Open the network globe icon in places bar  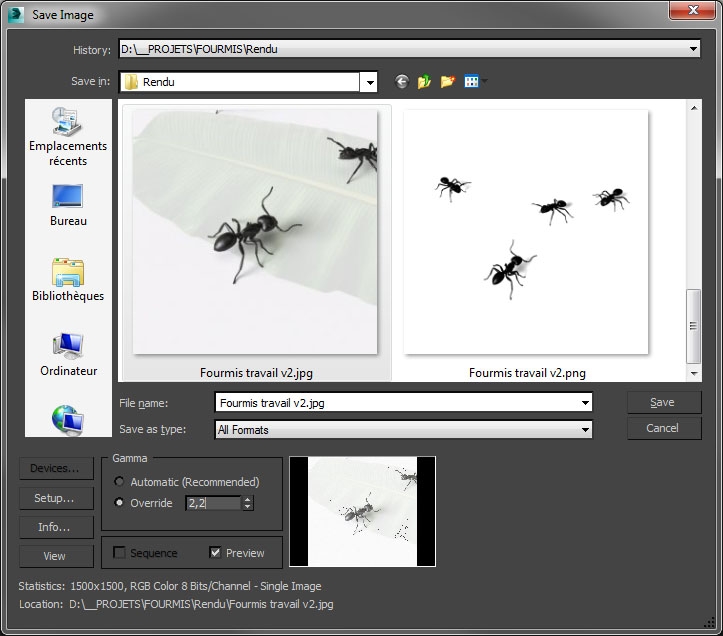coord(67,420)
